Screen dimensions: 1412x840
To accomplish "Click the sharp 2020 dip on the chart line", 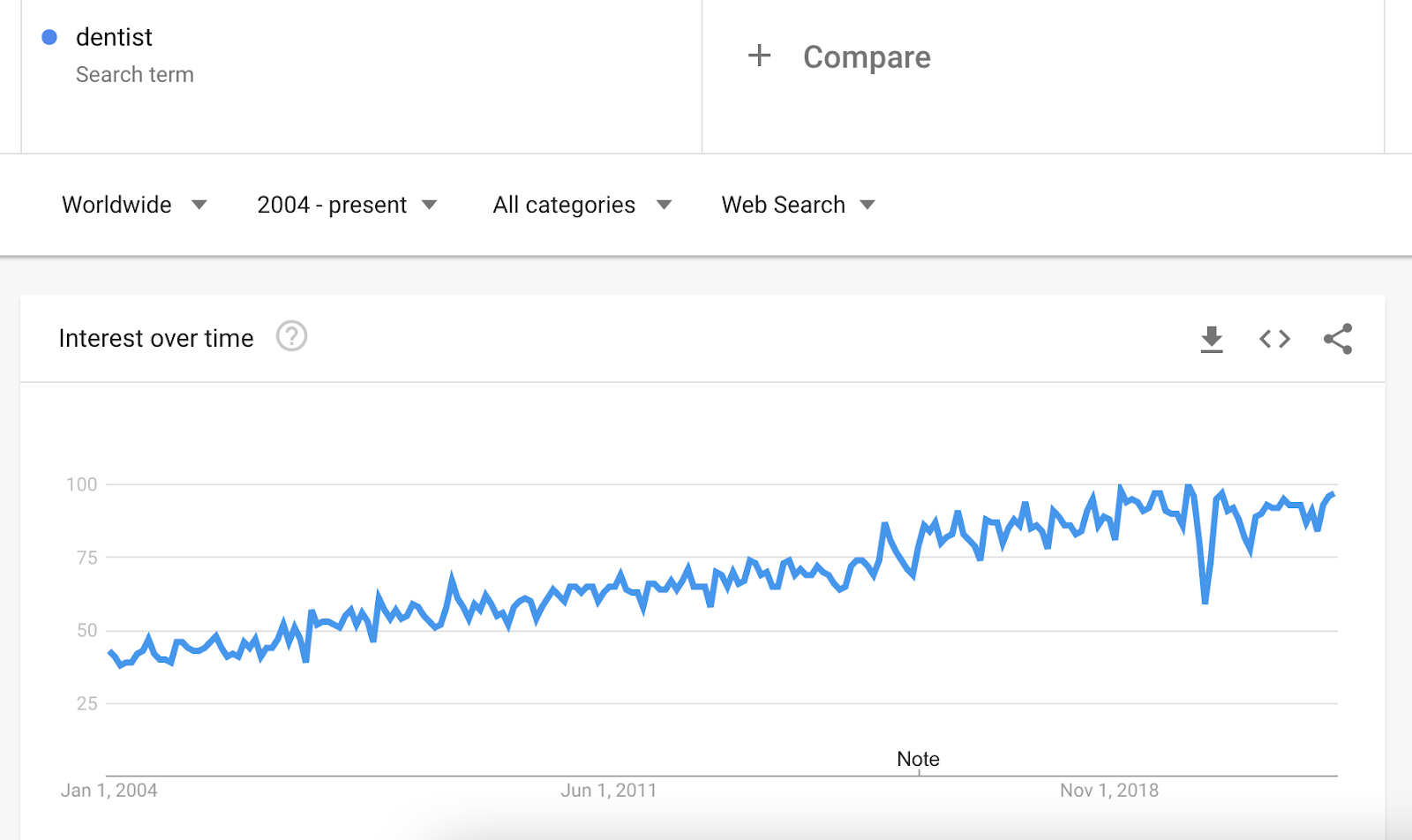I will (x=1205, y=601).
